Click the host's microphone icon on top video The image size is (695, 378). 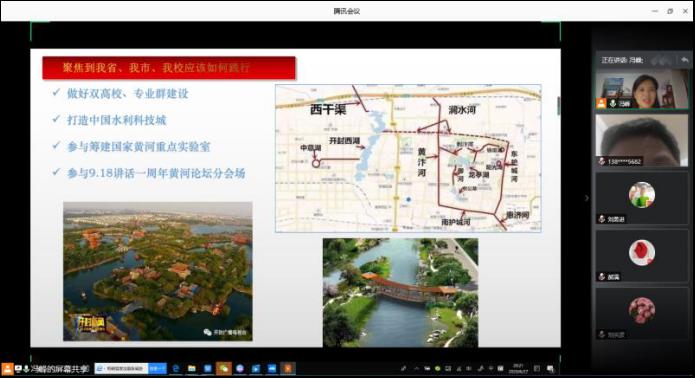[613, 103]
